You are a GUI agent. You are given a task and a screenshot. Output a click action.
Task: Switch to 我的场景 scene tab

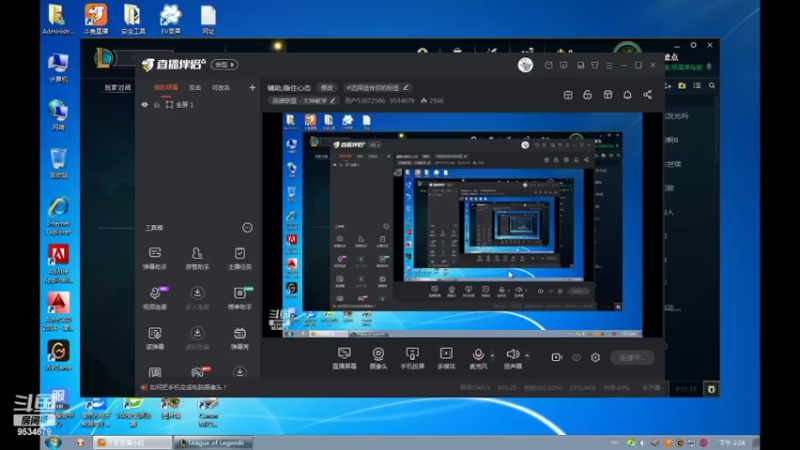[166, 88]
